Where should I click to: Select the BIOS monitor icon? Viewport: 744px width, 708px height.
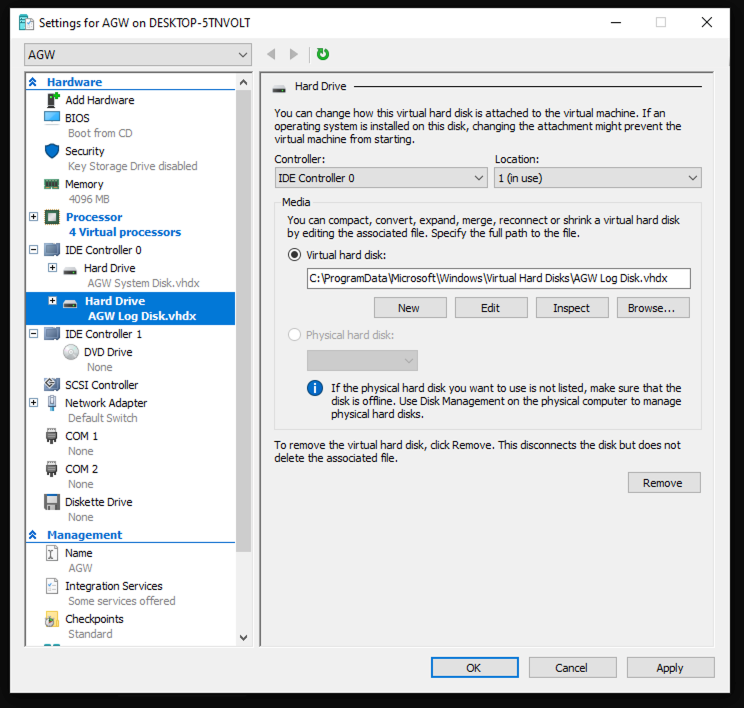(x=53, y=118)
